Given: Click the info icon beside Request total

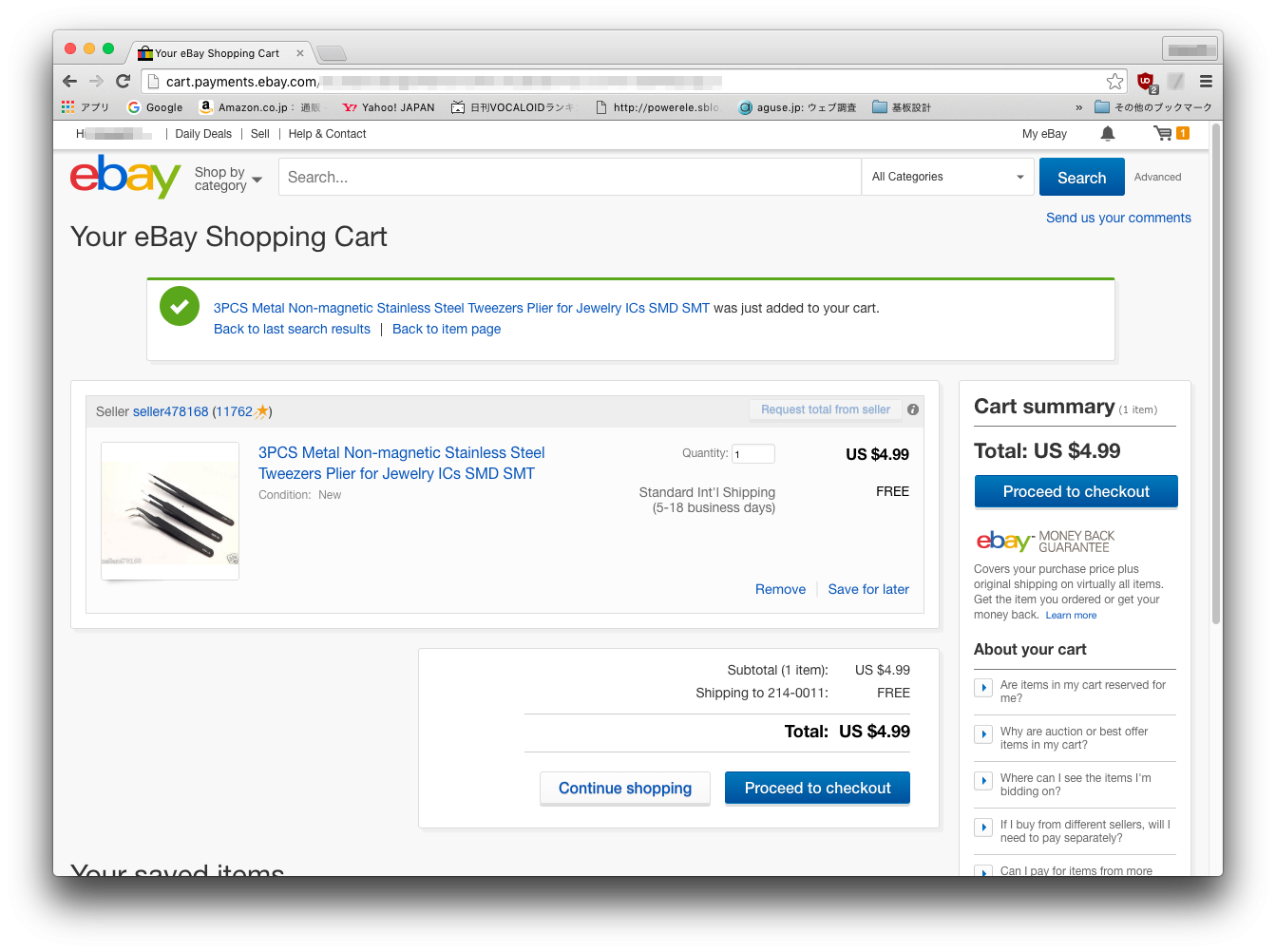Looking at the screenshot, I should 913,409.
